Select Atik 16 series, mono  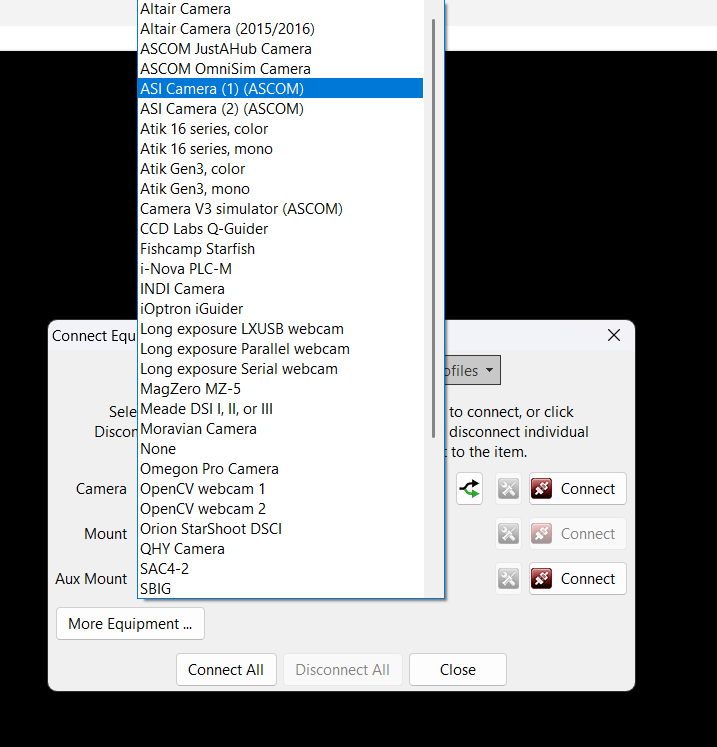click(x=280, y=149)
